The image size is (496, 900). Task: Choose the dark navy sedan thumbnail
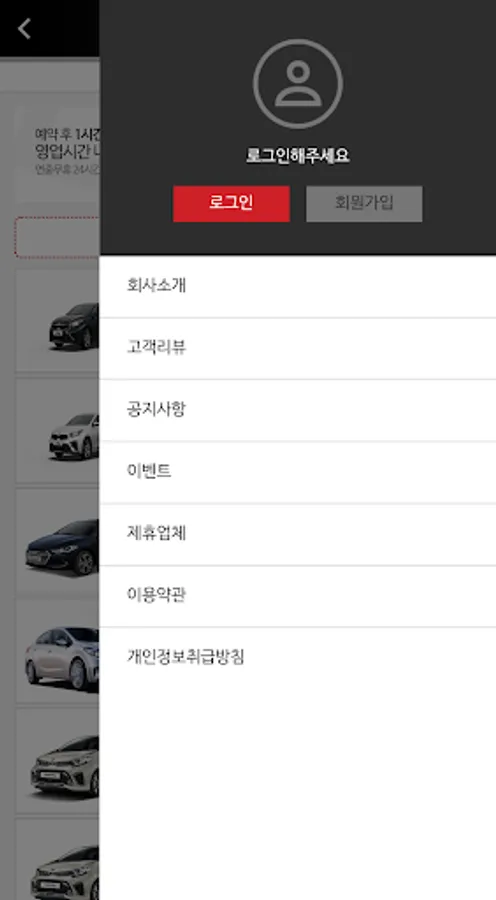(x=62, y=546)
